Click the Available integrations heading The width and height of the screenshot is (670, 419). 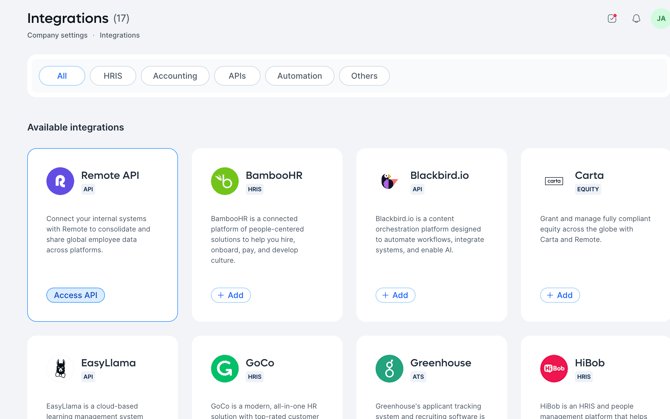(x=76, y=127)
